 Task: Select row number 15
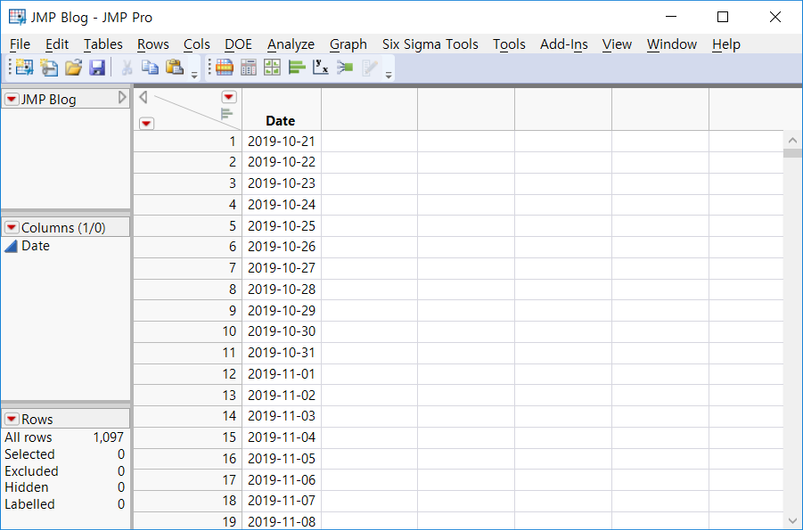[x=187, y=437]
